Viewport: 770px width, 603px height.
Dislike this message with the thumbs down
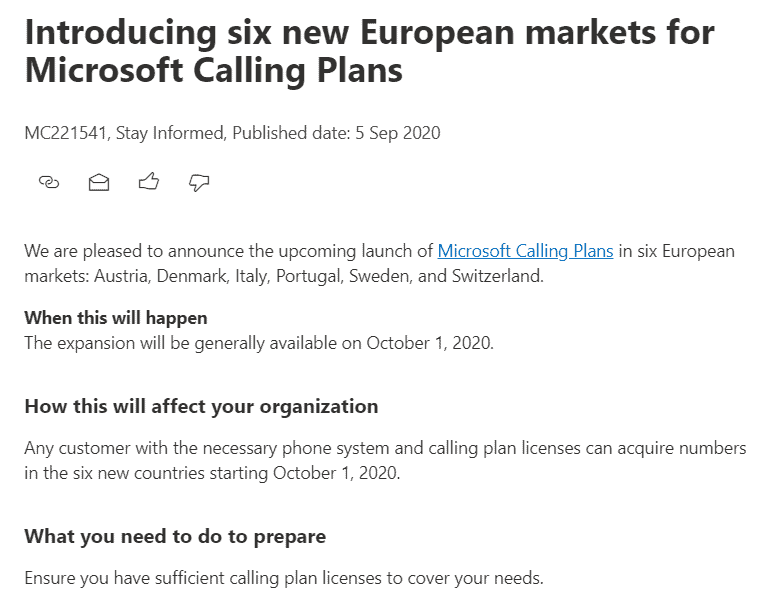pos(199,182)
